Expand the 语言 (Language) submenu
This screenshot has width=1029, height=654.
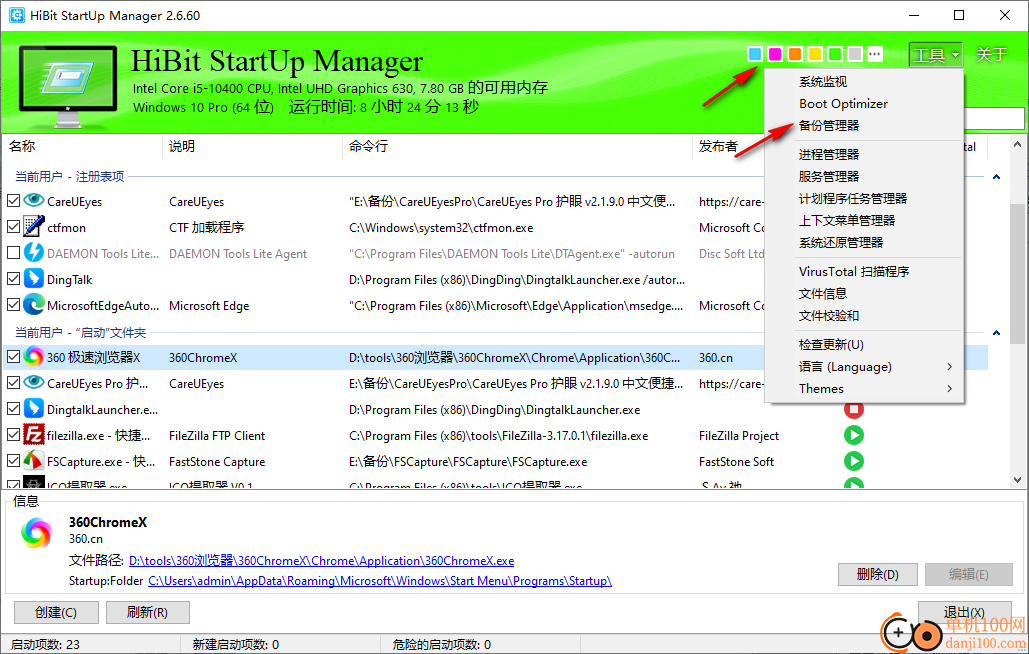[864, 367]
